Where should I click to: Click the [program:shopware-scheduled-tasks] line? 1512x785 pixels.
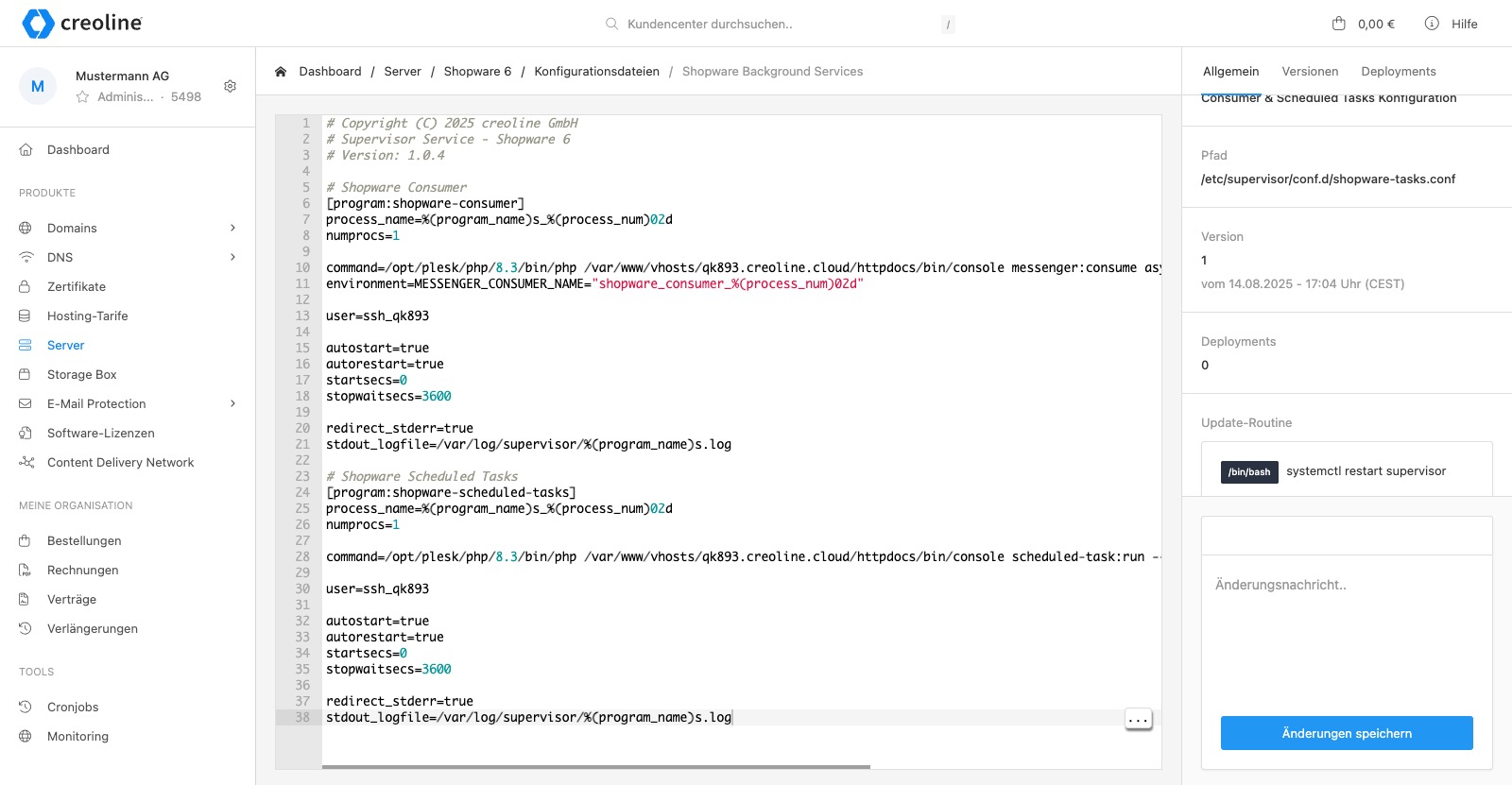pos(451,492)
